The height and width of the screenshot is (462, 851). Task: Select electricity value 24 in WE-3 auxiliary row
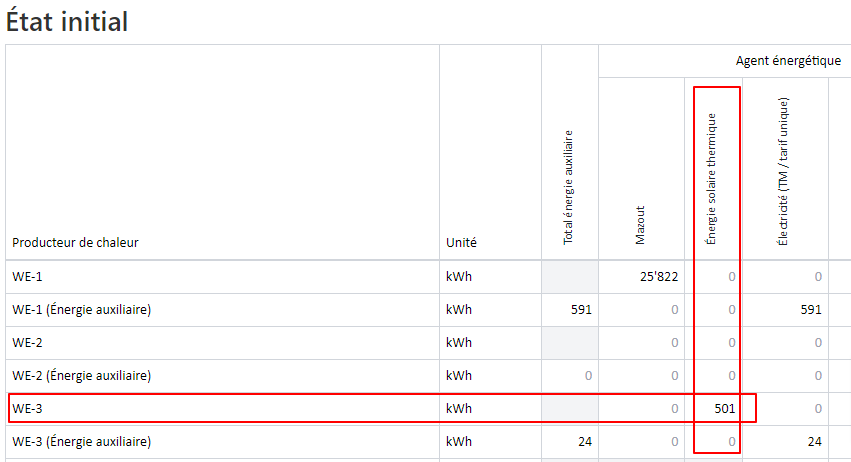click(x=814, y=442)
